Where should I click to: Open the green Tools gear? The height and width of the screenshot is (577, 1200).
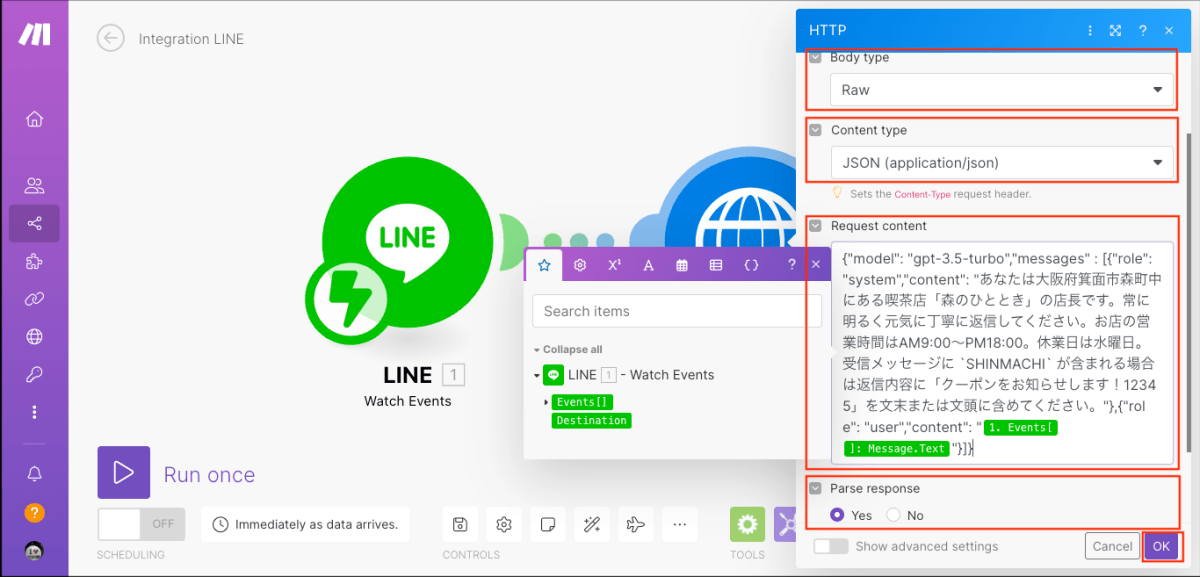747,524
